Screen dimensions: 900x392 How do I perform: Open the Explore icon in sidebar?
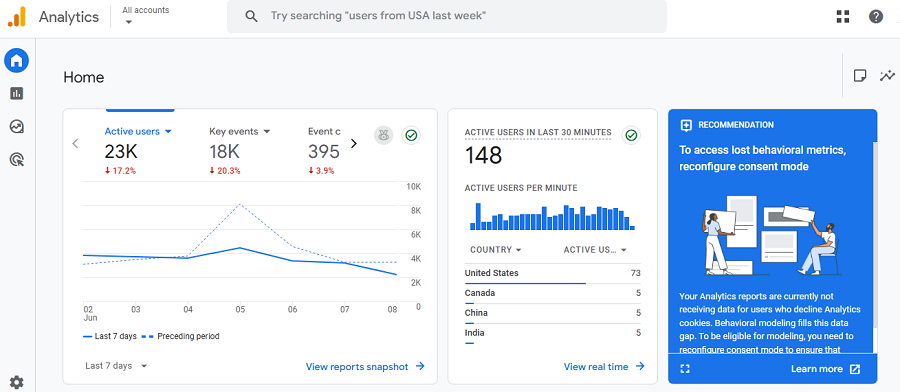click(17, 126)
